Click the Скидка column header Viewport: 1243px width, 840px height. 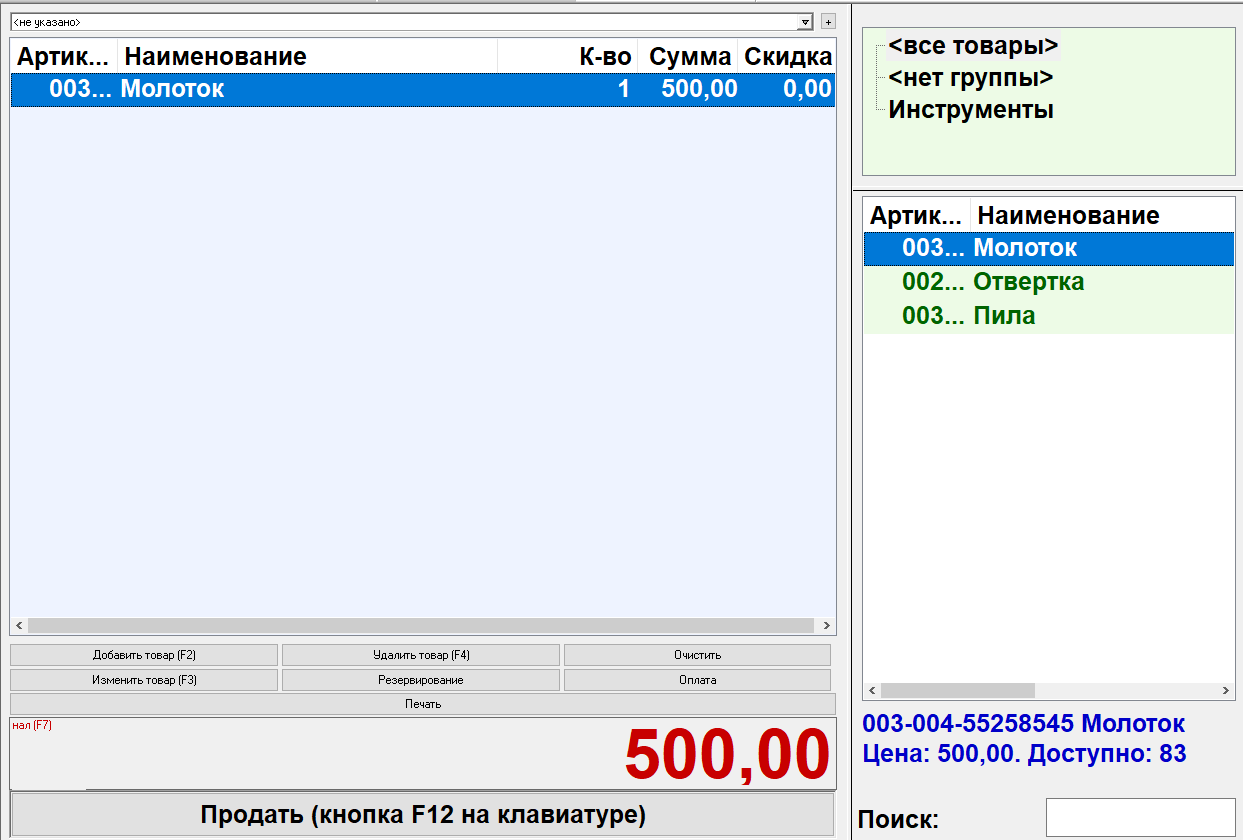787,56
